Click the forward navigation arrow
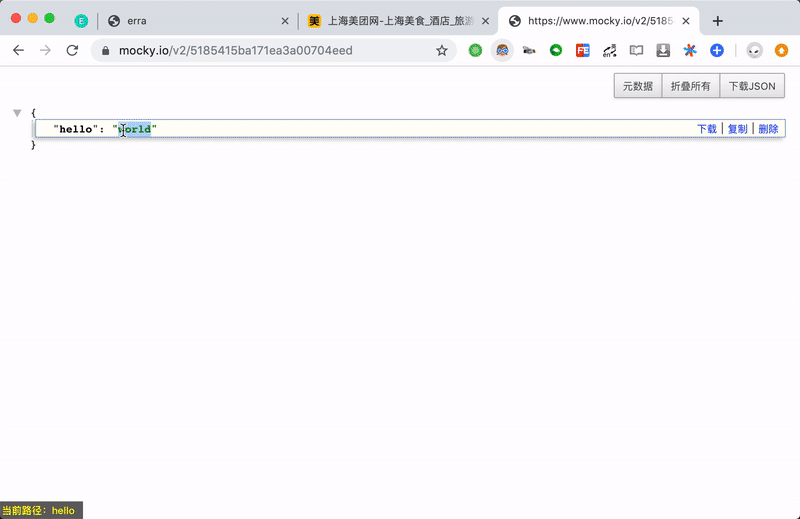Screen dimensions: 800x519 pyautogui.click(x=45, y=50)
